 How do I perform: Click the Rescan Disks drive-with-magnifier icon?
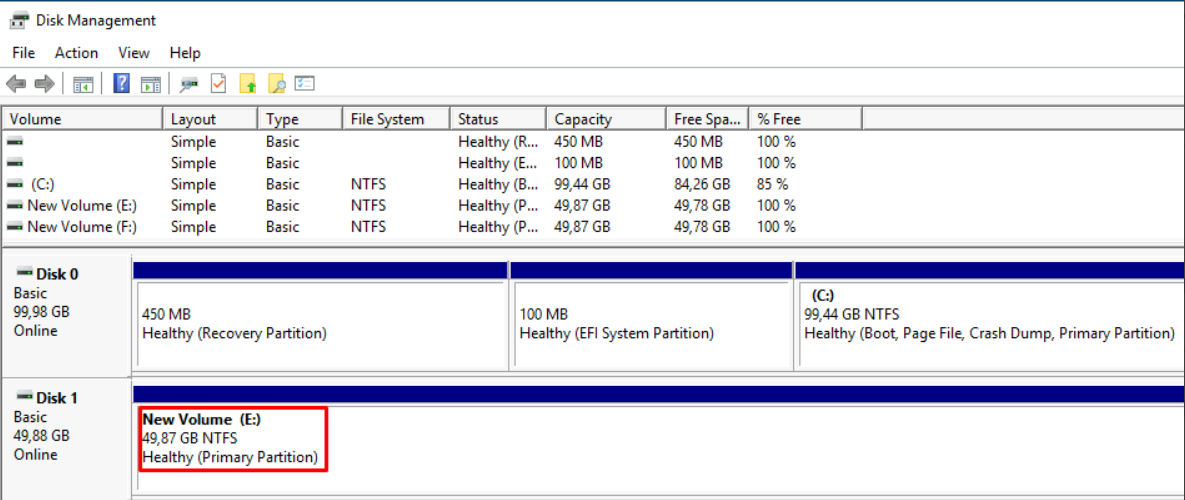point(189,84)
